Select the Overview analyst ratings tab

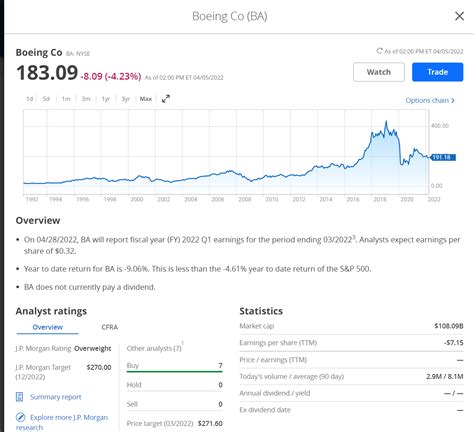pos(47,327)
